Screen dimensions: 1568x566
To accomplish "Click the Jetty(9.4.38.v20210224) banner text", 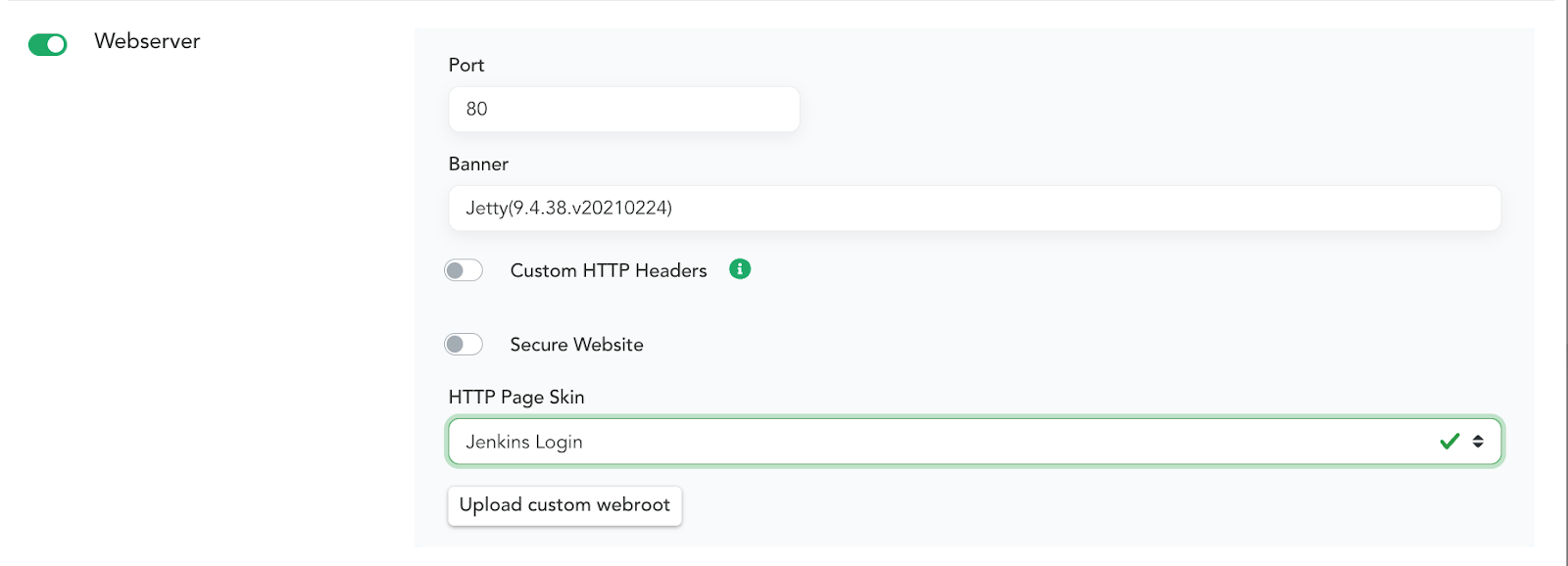I will [x=568, y=208].
